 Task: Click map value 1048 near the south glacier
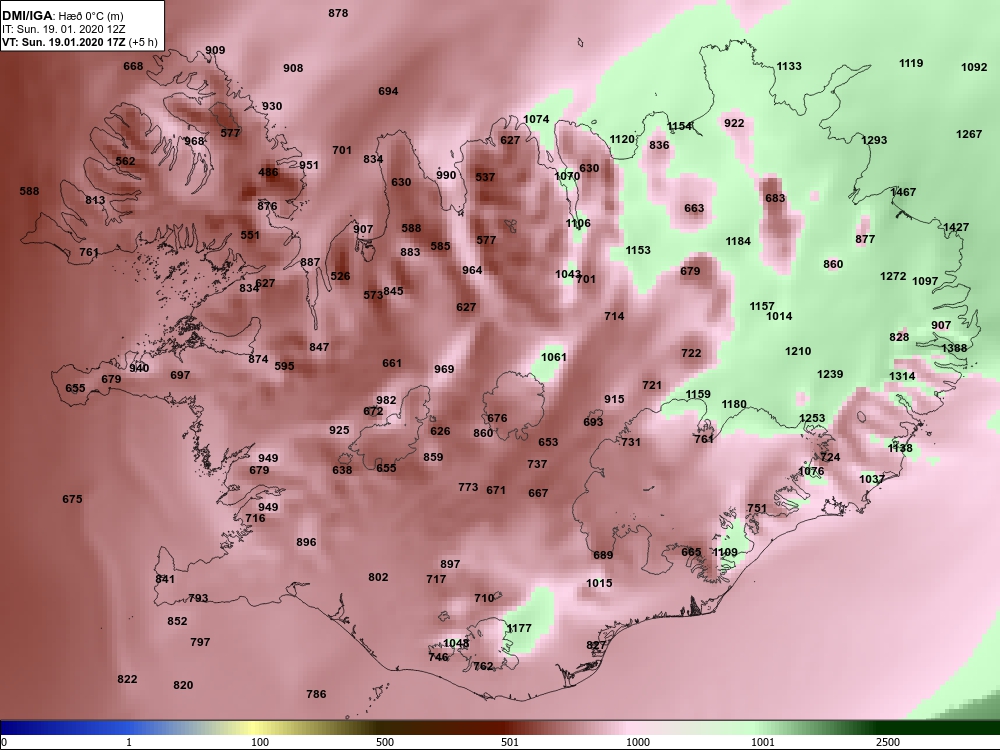pyautogui.click(x=456, y=643)
